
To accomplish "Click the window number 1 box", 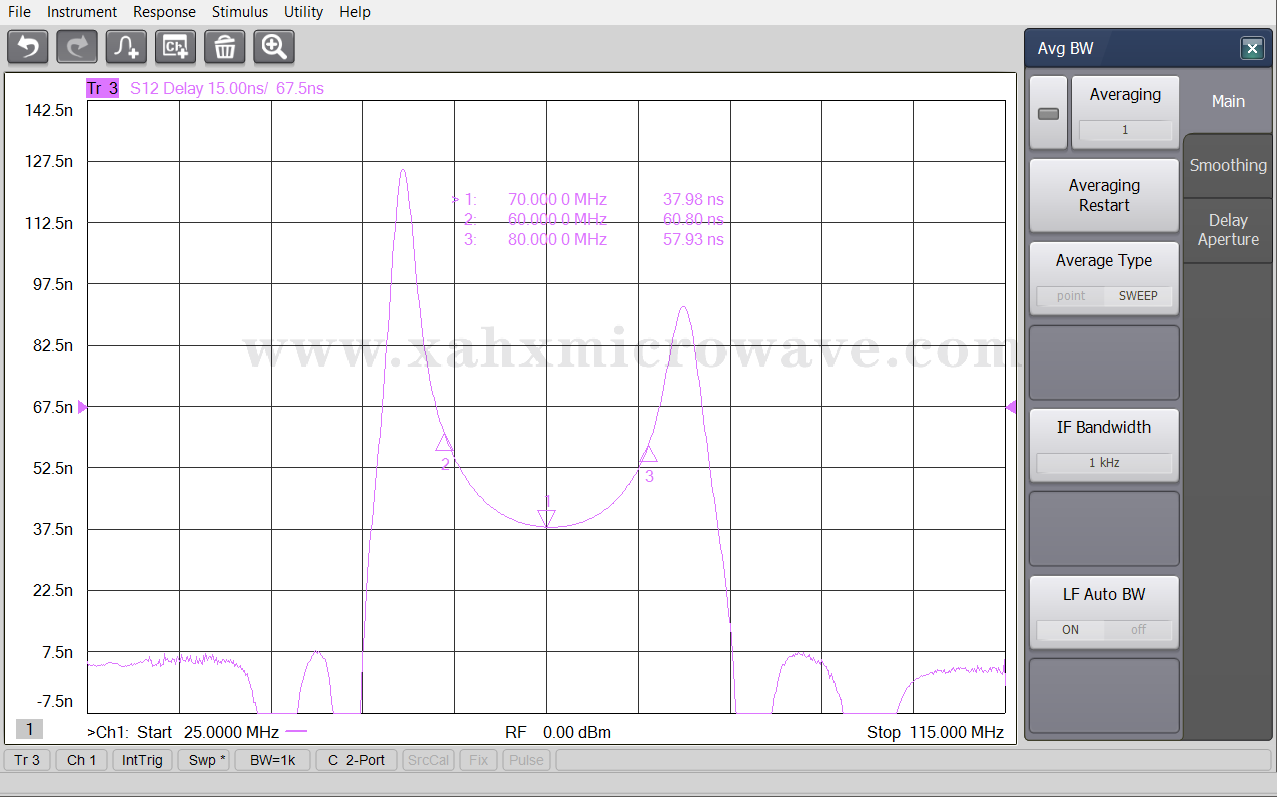I will (x=29, y=729).
